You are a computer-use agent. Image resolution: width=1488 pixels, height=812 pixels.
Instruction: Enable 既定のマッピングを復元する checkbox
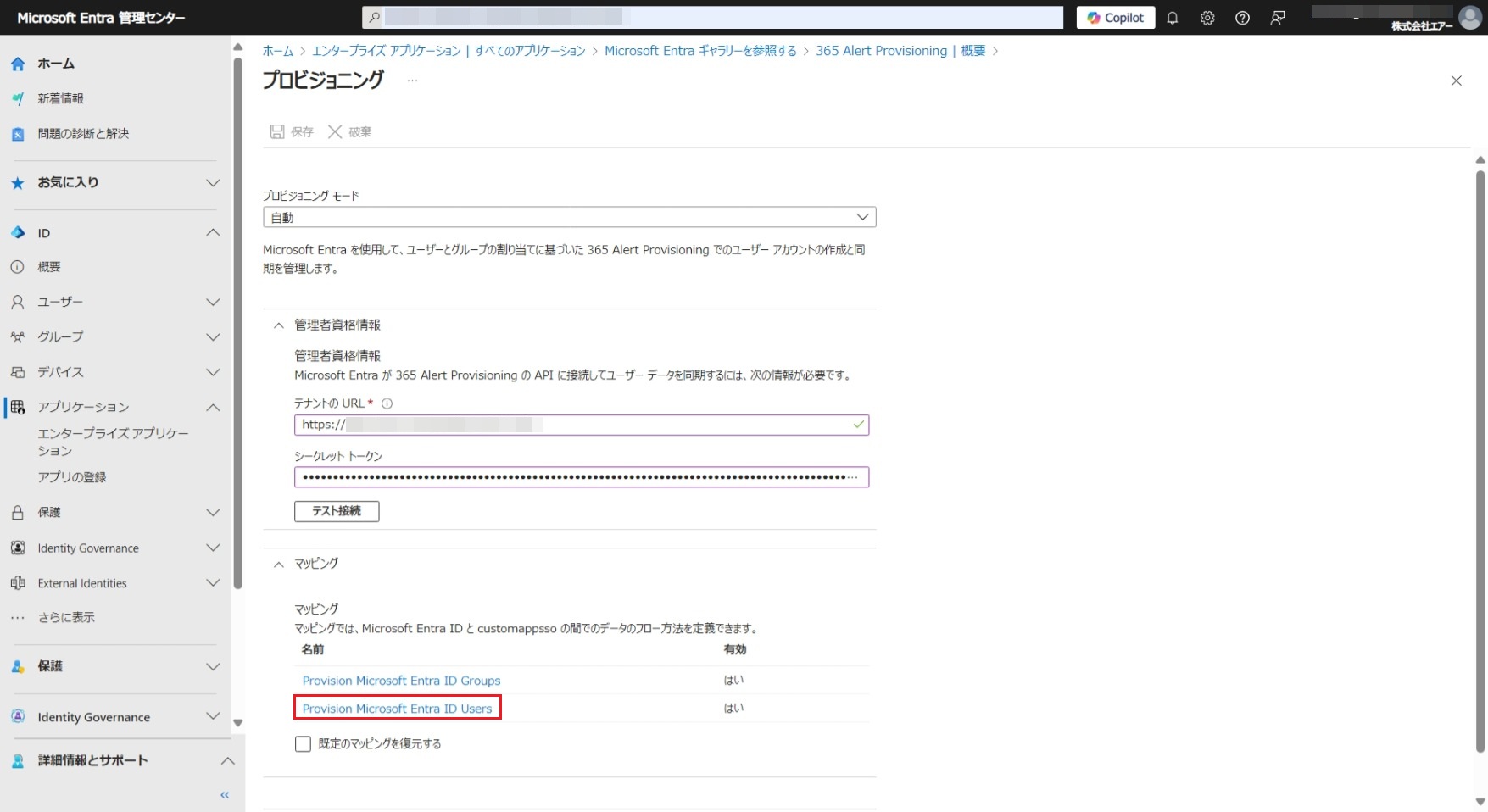point(303,744)
